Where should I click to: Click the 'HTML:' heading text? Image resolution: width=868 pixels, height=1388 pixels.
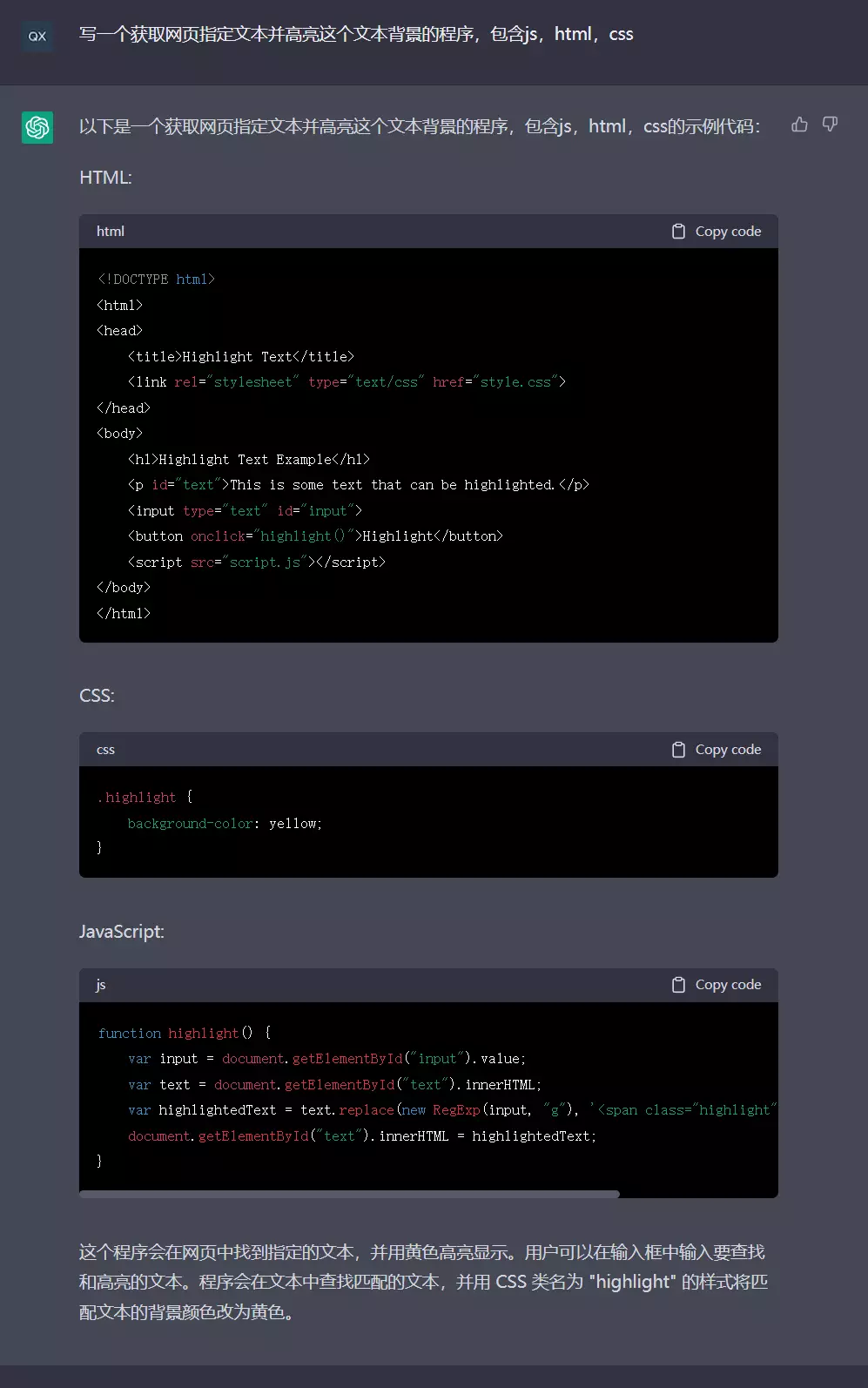point(105,178)
